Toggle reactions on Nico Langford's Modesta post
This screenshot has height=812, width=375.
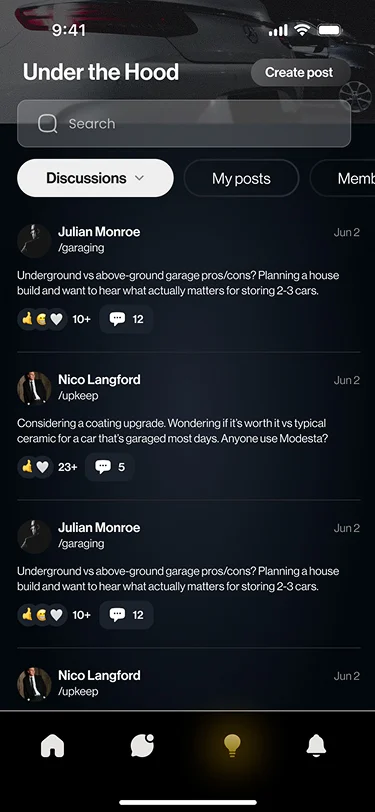click(x=35, y=467)
